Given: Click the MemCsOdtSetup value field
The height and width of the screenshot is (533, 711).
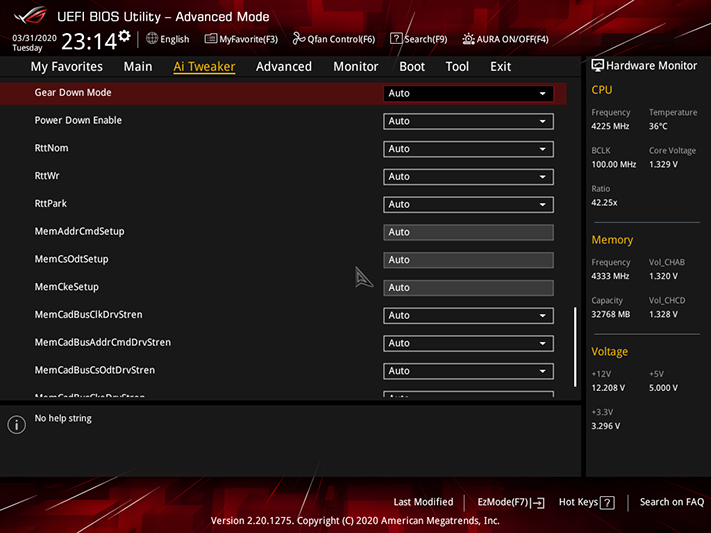Looking at the screenshot, I should tap(468, 260).
